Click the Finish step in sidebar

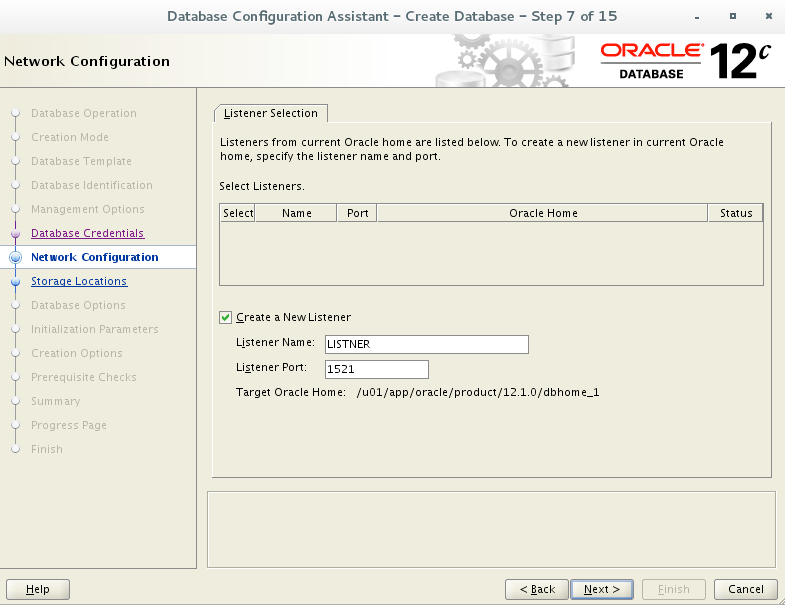[47, 450]
